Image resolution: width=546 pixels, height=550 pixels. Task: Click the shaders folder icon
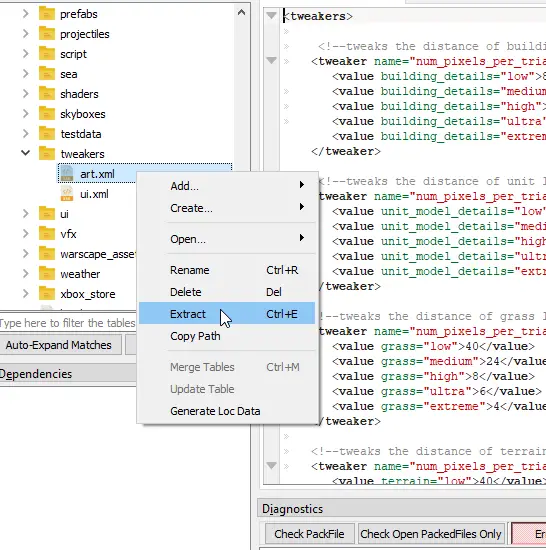click(47, 94)
